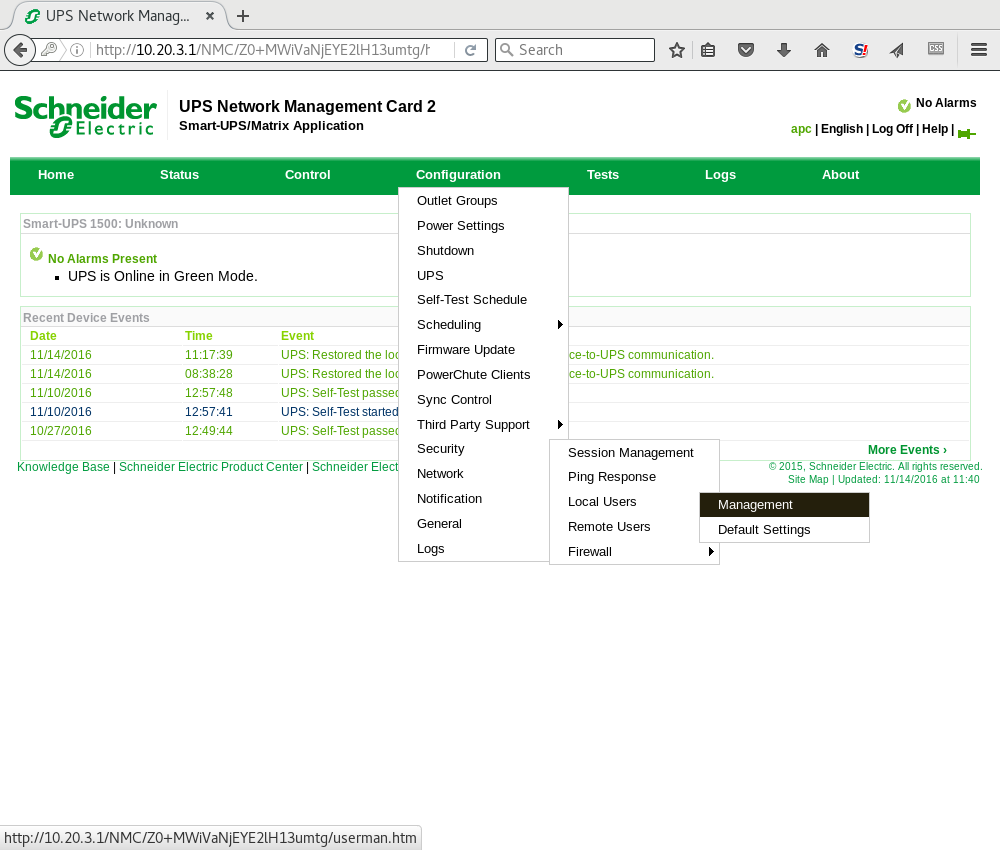
Task: Open the Knowledge Base link
Action: tap(63, 467)
